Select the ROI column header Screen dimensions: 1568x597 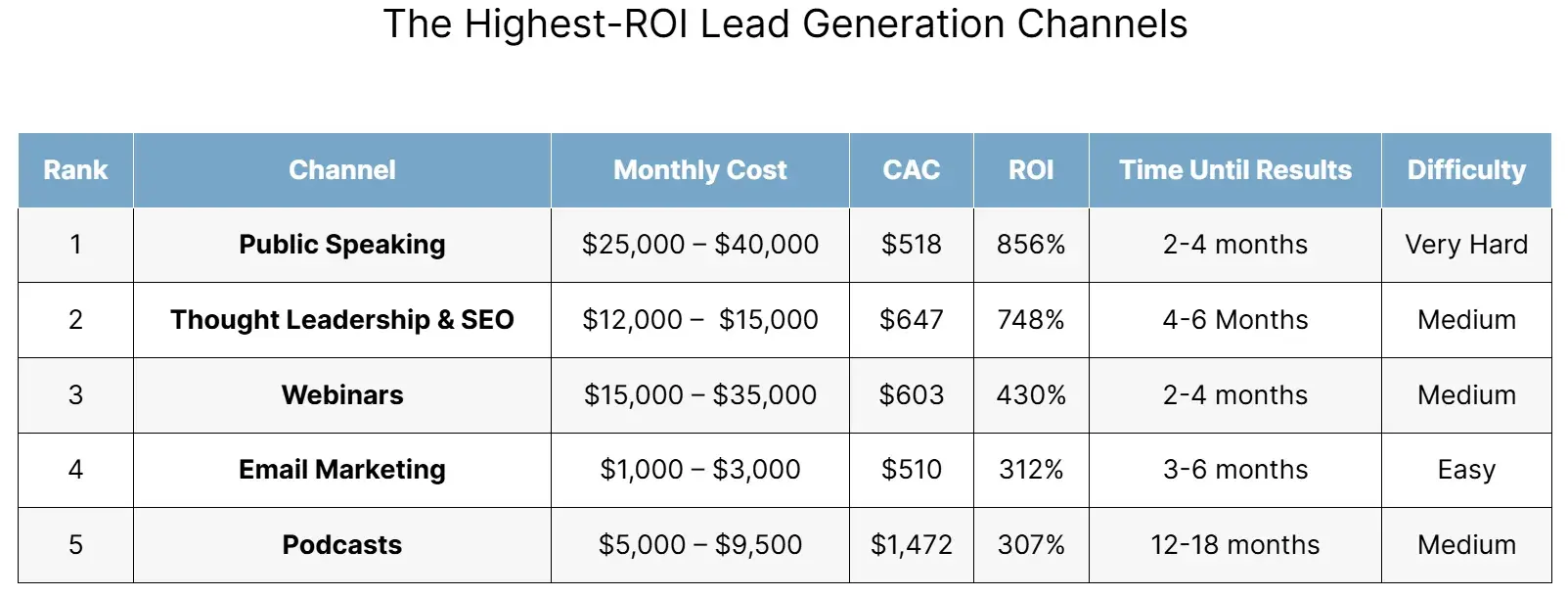[1031, 170]
